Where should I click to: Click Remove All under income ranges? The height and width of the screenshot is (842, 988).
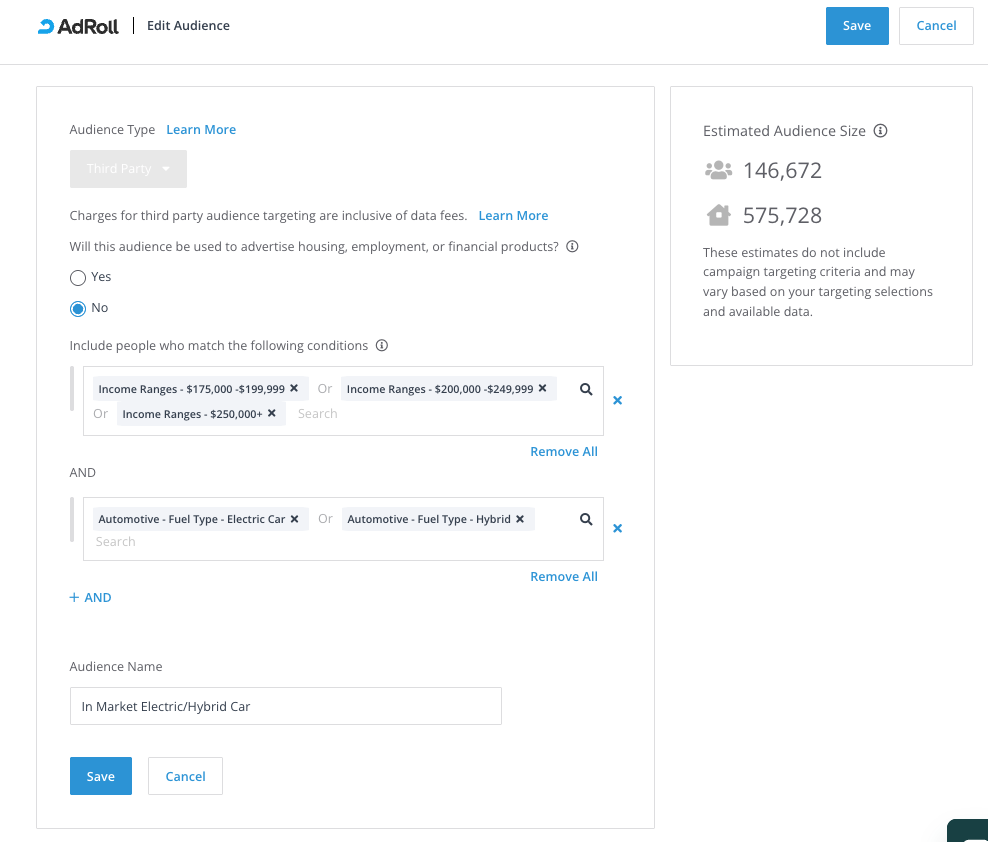point(563,452)
